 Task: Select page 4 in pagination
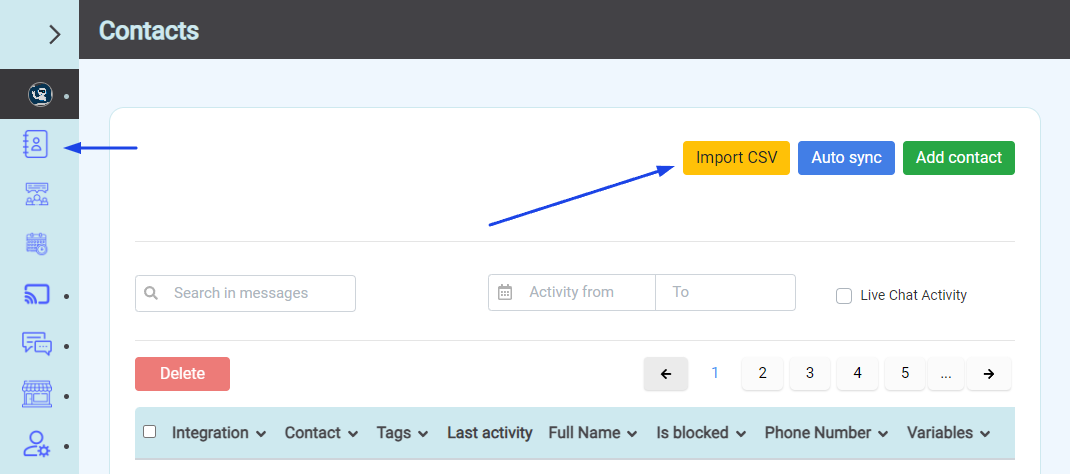(857, 373)
